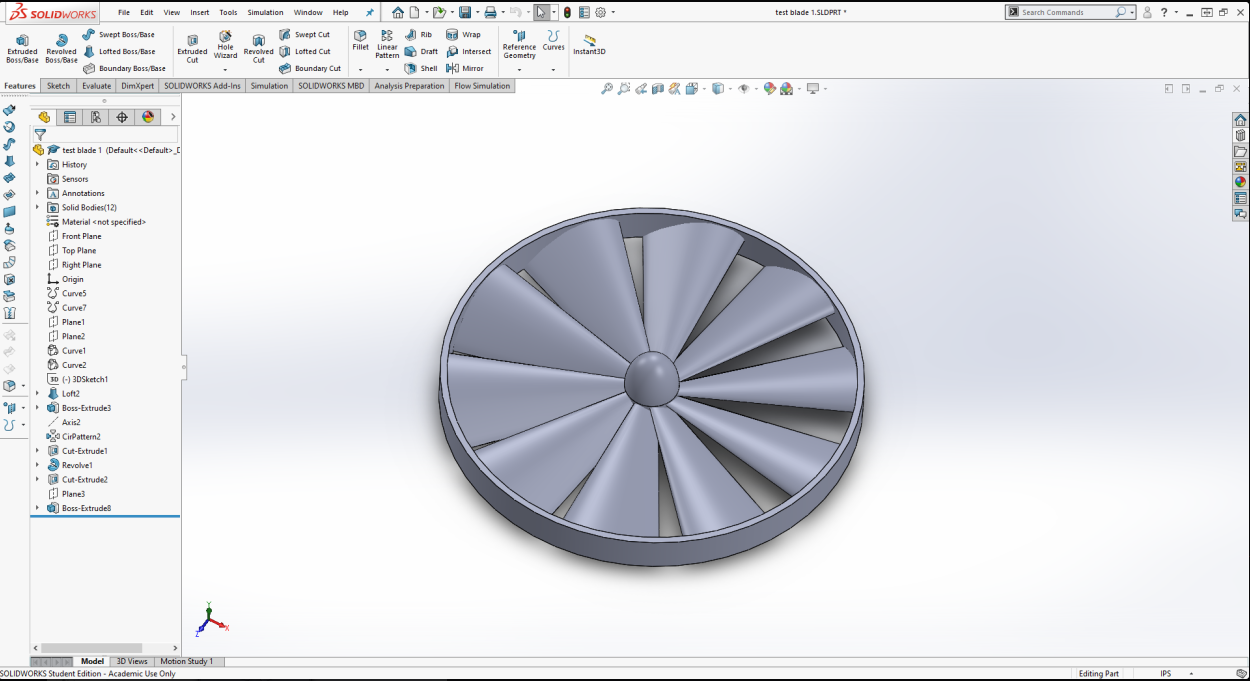Switch to the Evaluate tab
Image resolution: width=1250 pixels, height=681 pixels.
click(96, 86)
